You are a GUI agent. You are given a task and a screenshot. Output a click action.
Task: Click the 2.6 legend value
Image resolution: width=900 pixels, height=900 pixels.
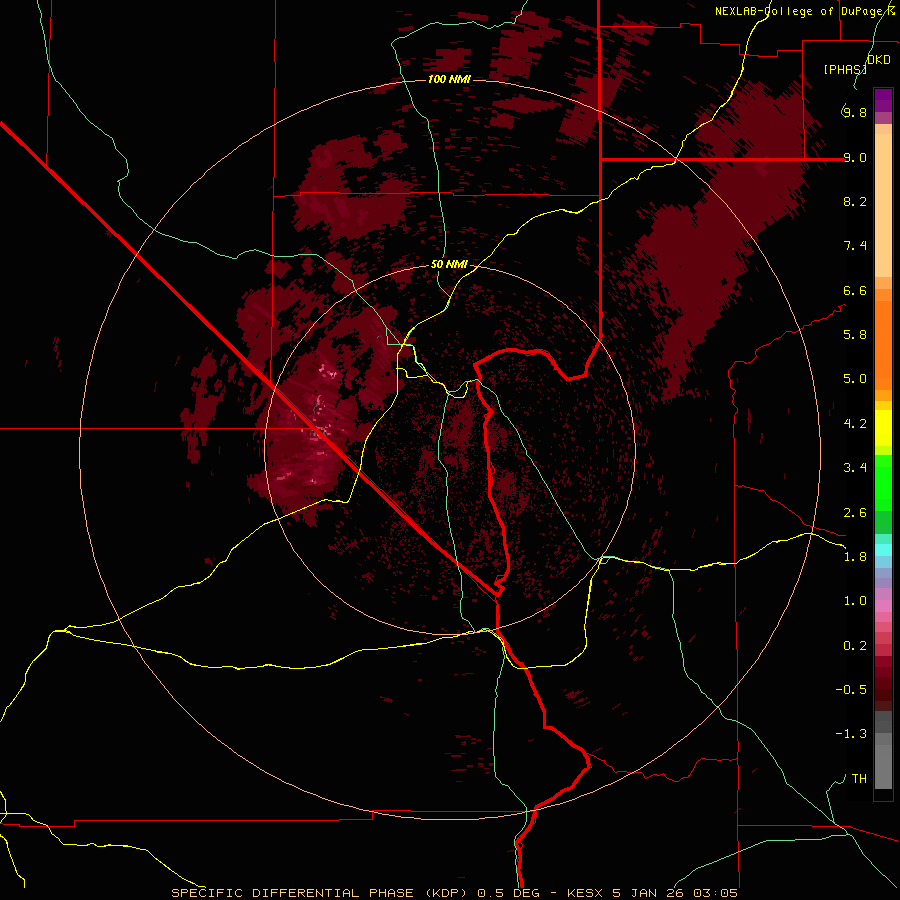(x=855, y=513)
